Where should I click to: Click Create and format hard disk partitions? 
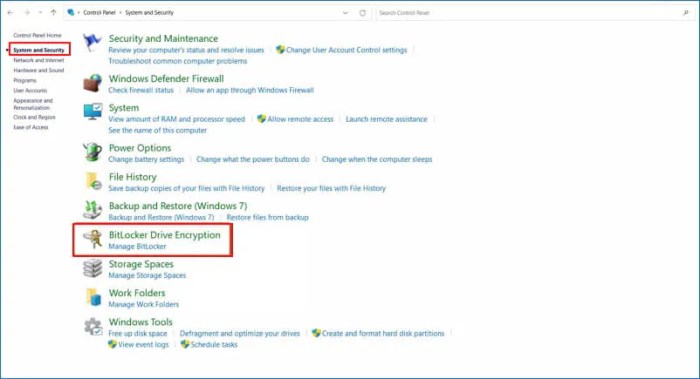[383, 333]
